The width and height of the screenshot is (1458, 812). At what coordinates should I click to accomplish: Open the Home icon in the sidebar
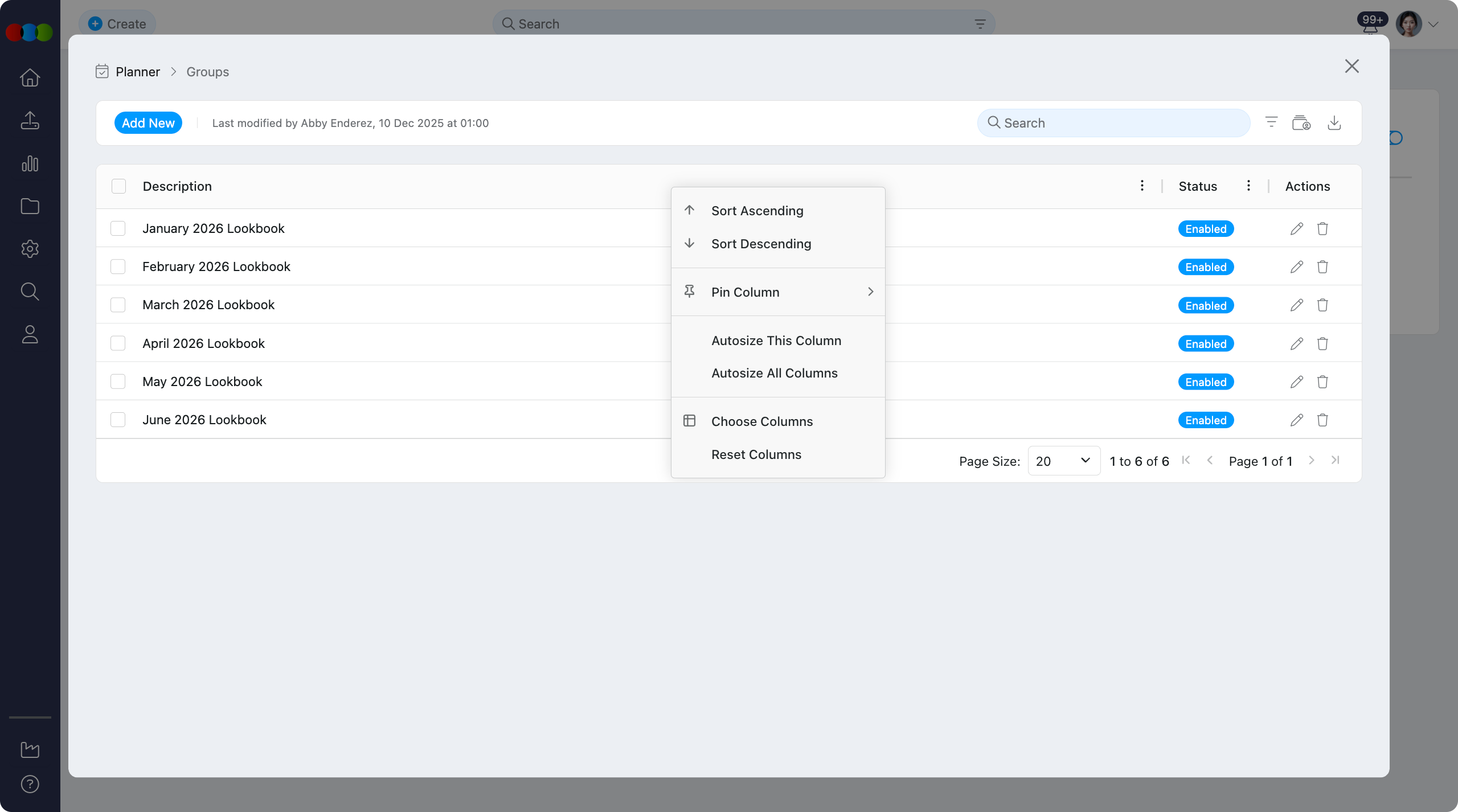[30, 77]
